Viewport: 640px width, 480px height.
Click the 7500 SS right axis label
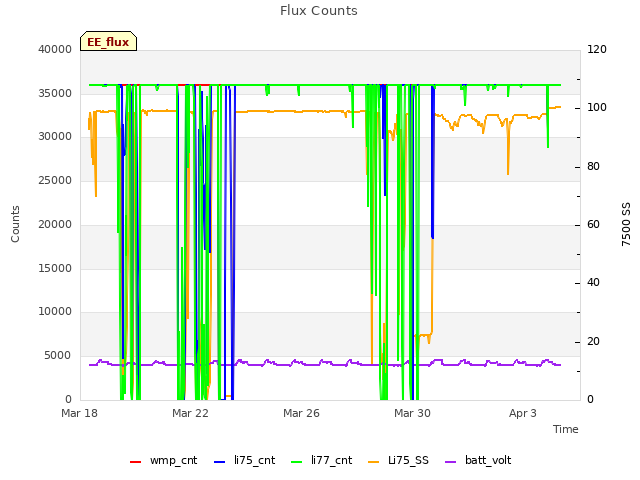(x=626, y=224)
